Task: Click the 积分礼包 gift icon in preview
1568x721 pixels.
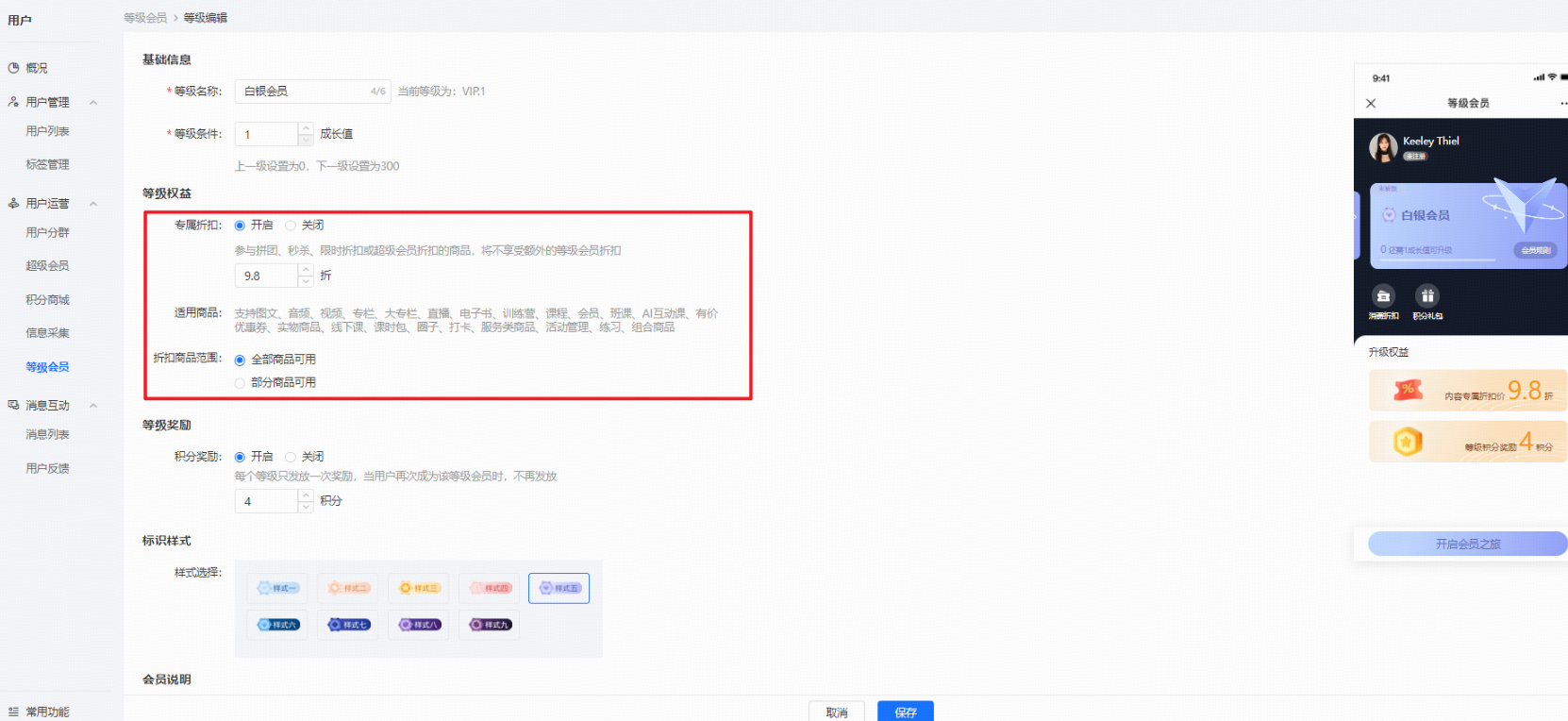Action: pyautogui.click(x=1427, y=296)
